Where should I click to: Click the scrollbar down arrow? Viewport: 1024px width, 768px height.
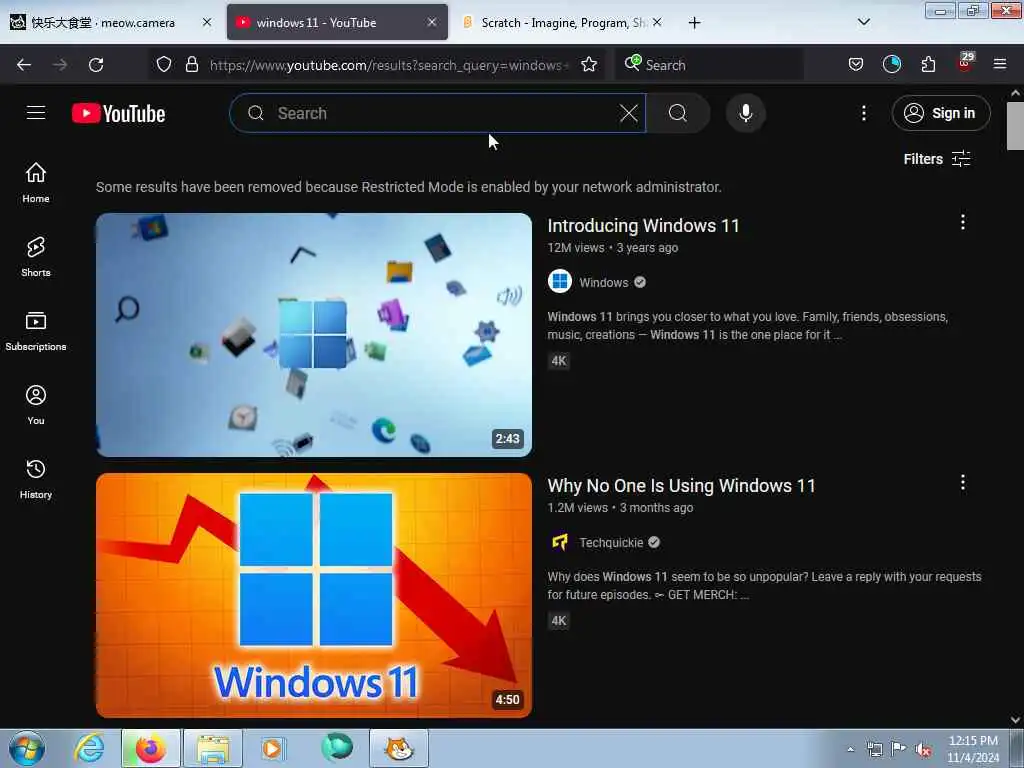pyautogui.click(x=1015, y=719)
